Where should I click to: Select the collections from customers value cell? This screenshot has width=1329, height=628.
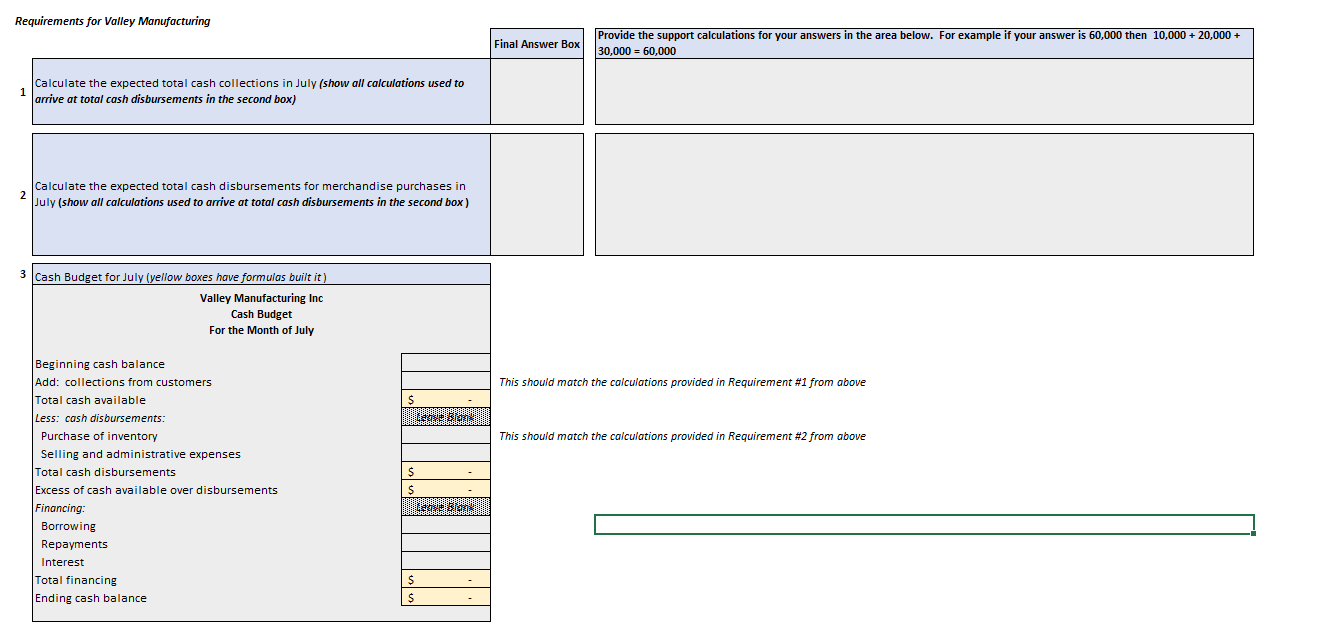pyautogui.click(x=446, y=381)
